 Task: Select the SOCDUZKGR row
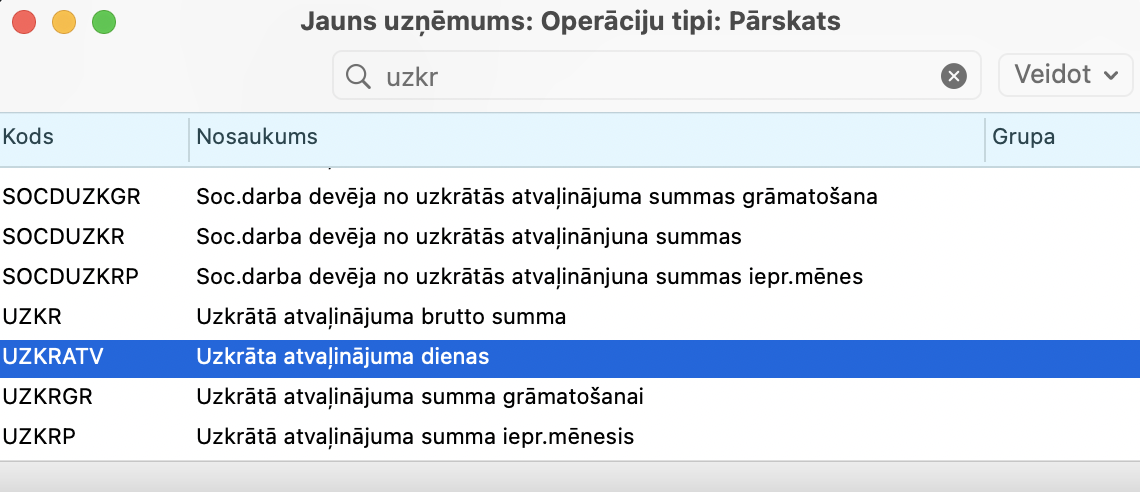pos(72,197)
